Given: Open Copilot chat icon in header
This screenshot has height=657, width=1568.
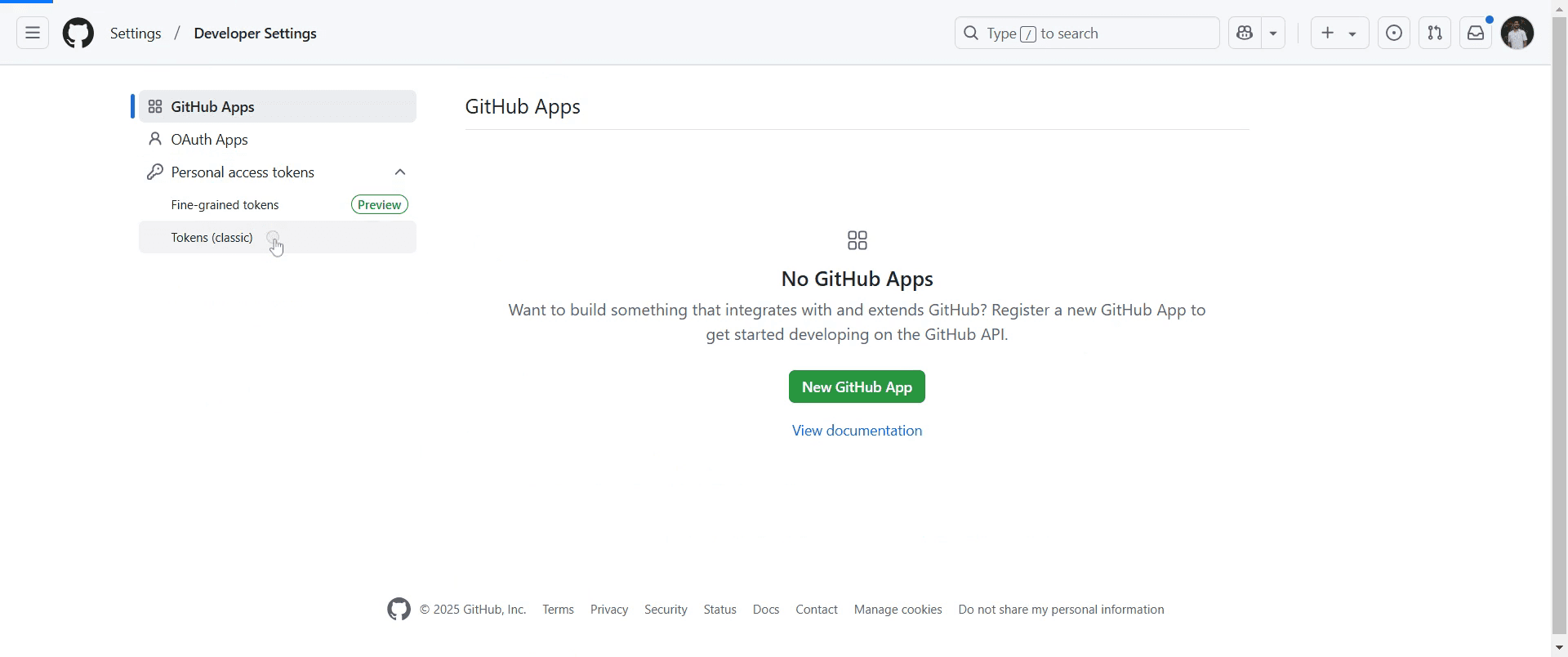Looking at the screenshot, I should tap(1245, 34).
